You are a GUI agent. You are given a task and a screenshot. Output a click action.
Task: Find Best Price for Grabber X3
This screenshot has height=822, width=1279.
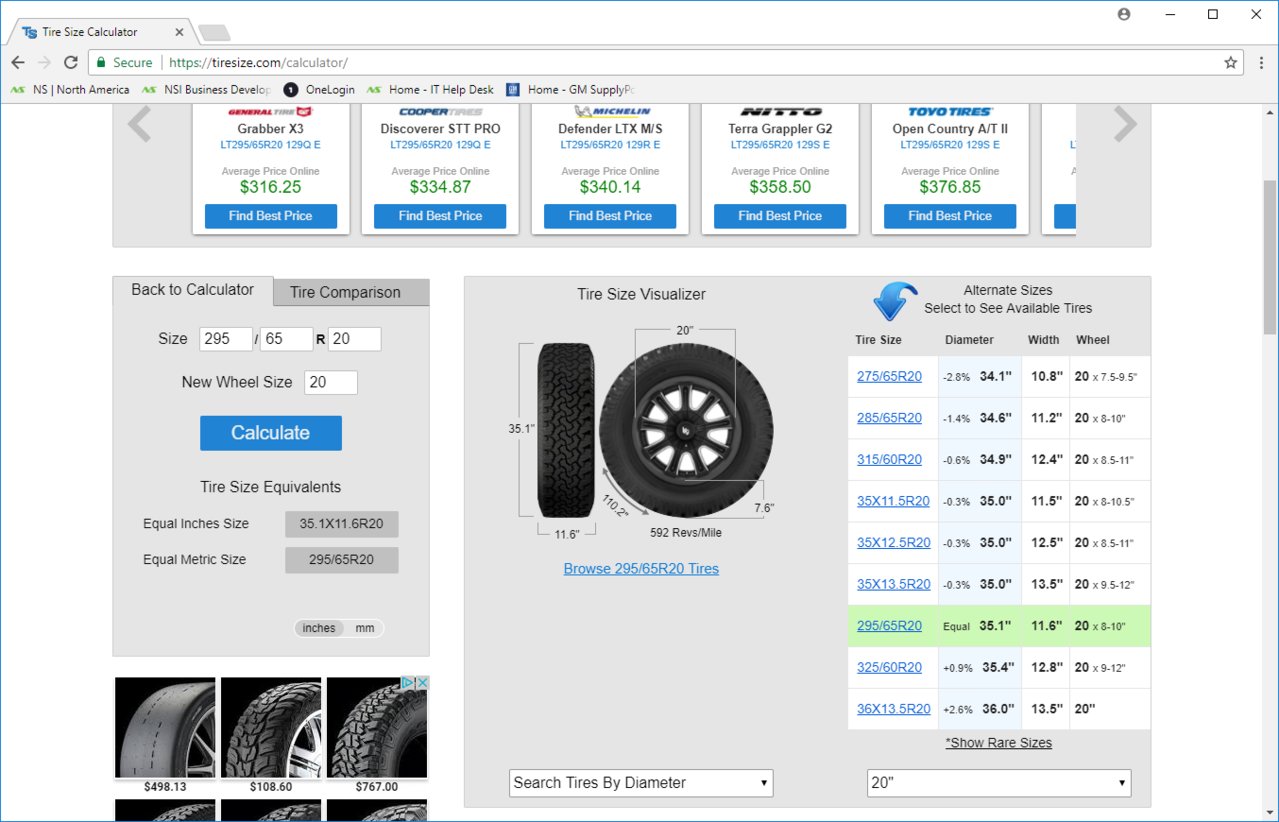click(271, 216)
